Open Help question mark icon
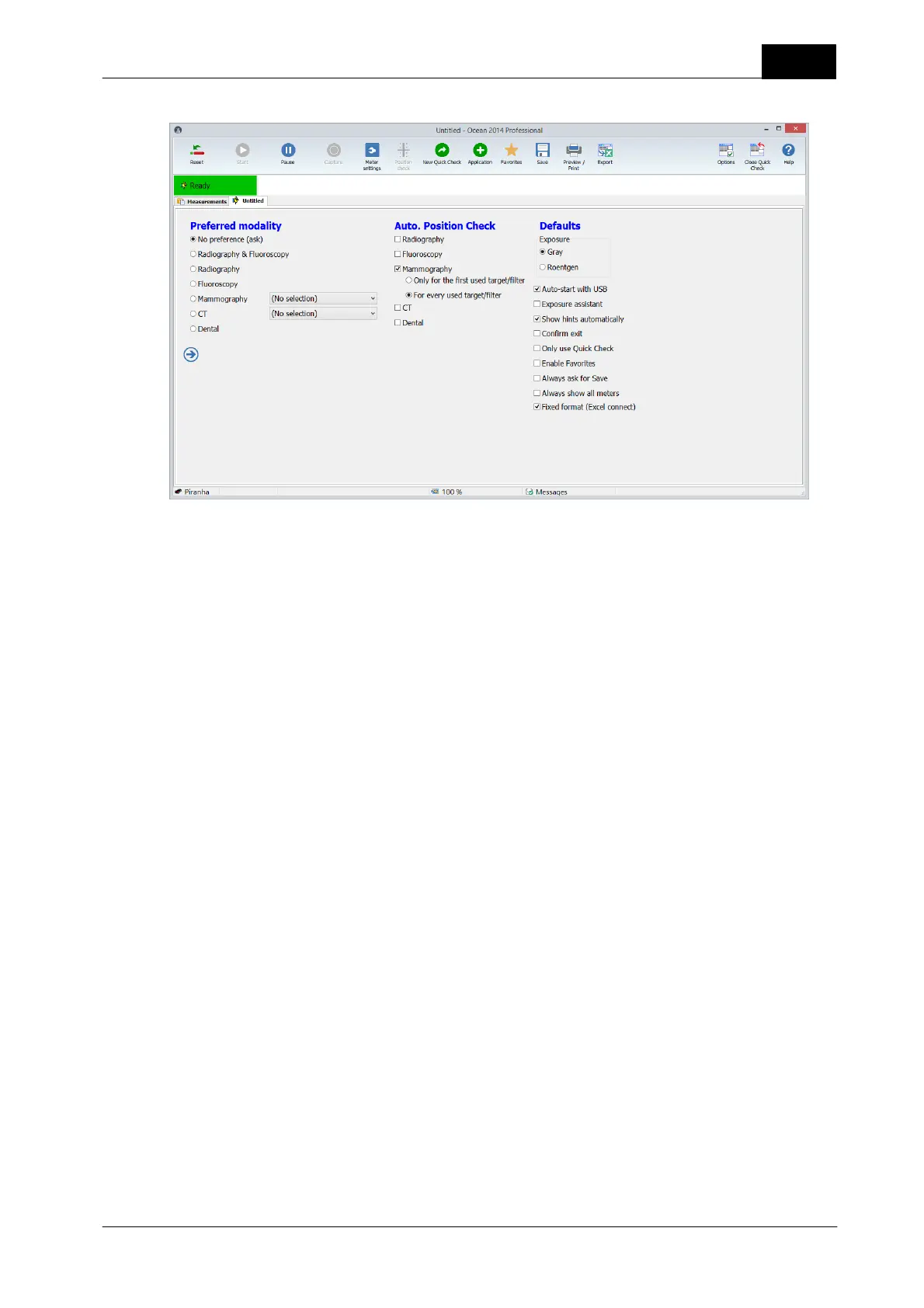The height and width of the screenshot is (1308, 924). [788, 150]
